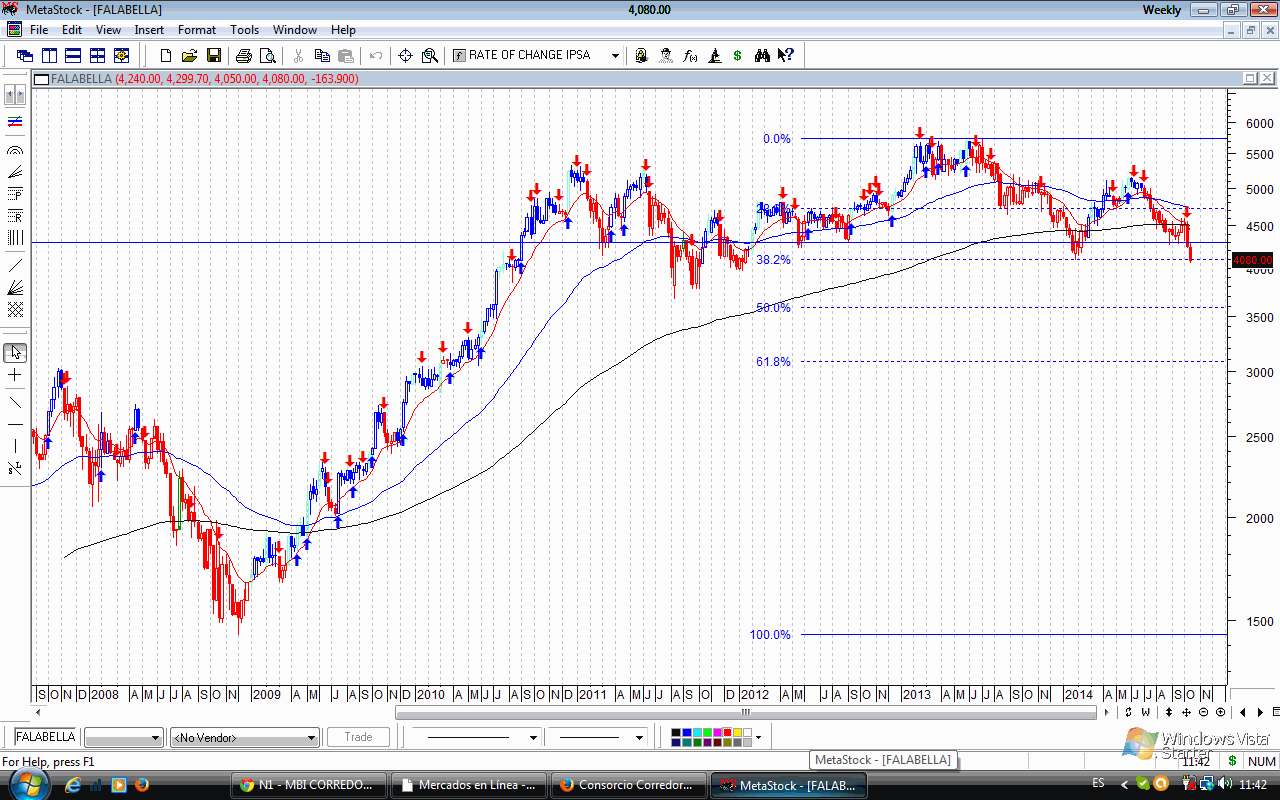
Task: Open the No Vendor dropdown list
Action: [311, 738]
